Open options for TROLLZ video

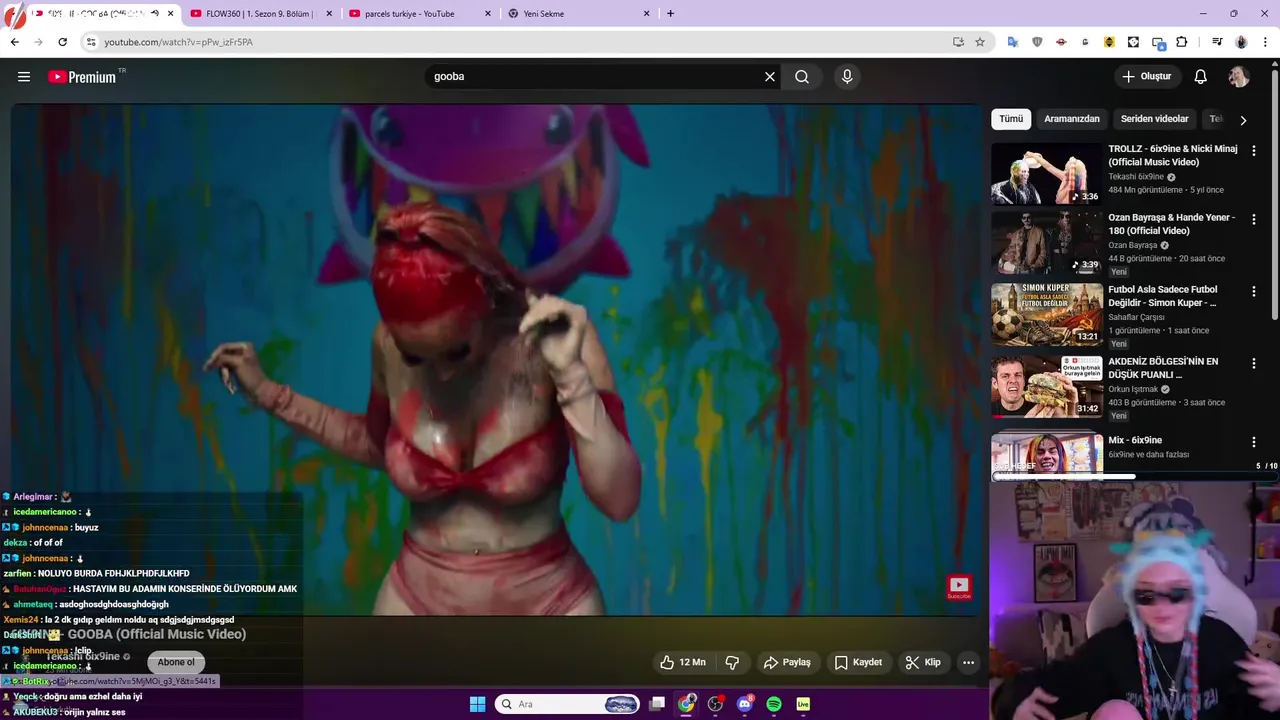coord(1254,150)
